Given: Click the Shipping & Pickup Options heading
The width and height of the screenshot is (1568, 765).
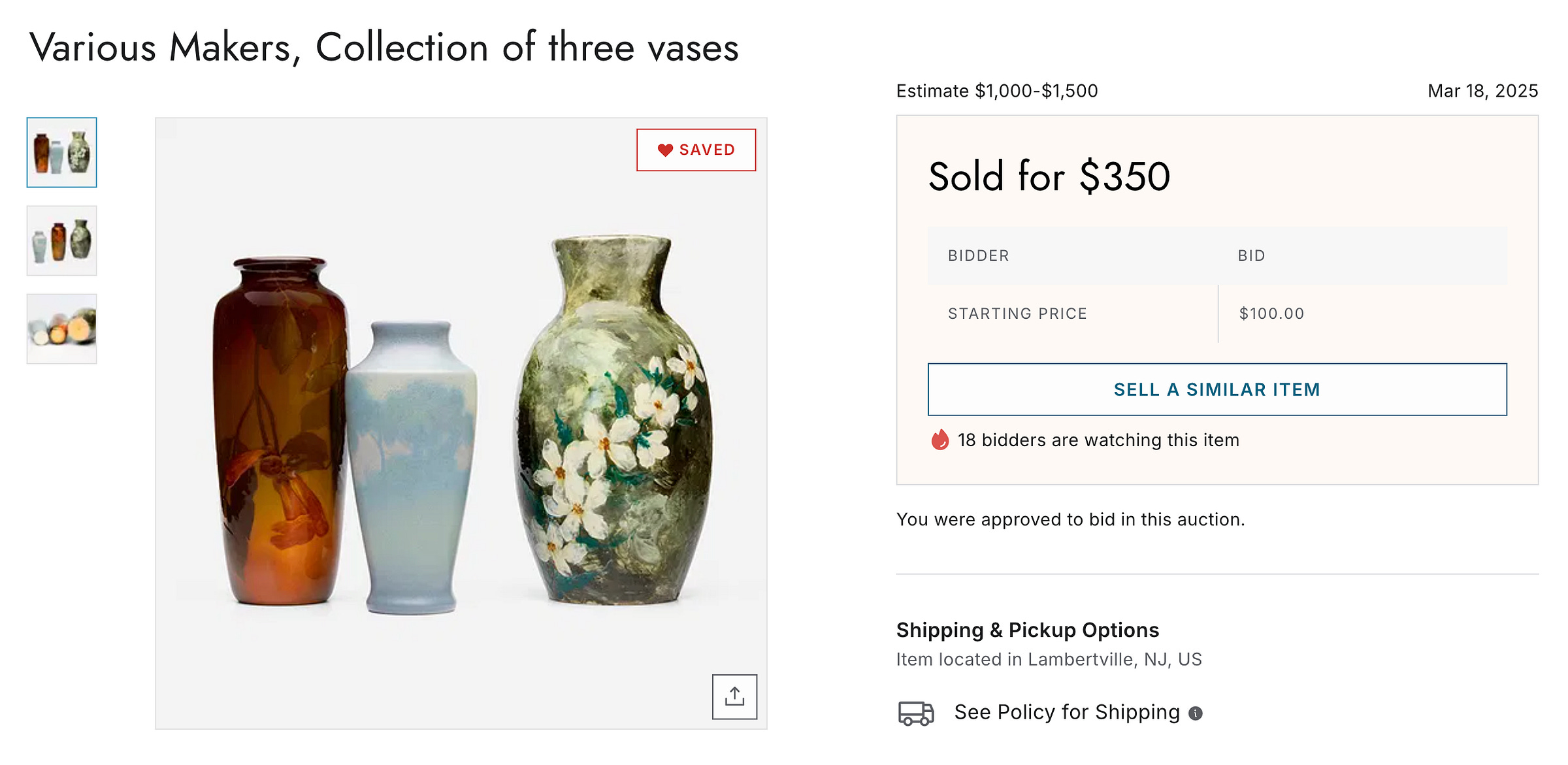Looking at the screenshot, I should coord(1028,630).
